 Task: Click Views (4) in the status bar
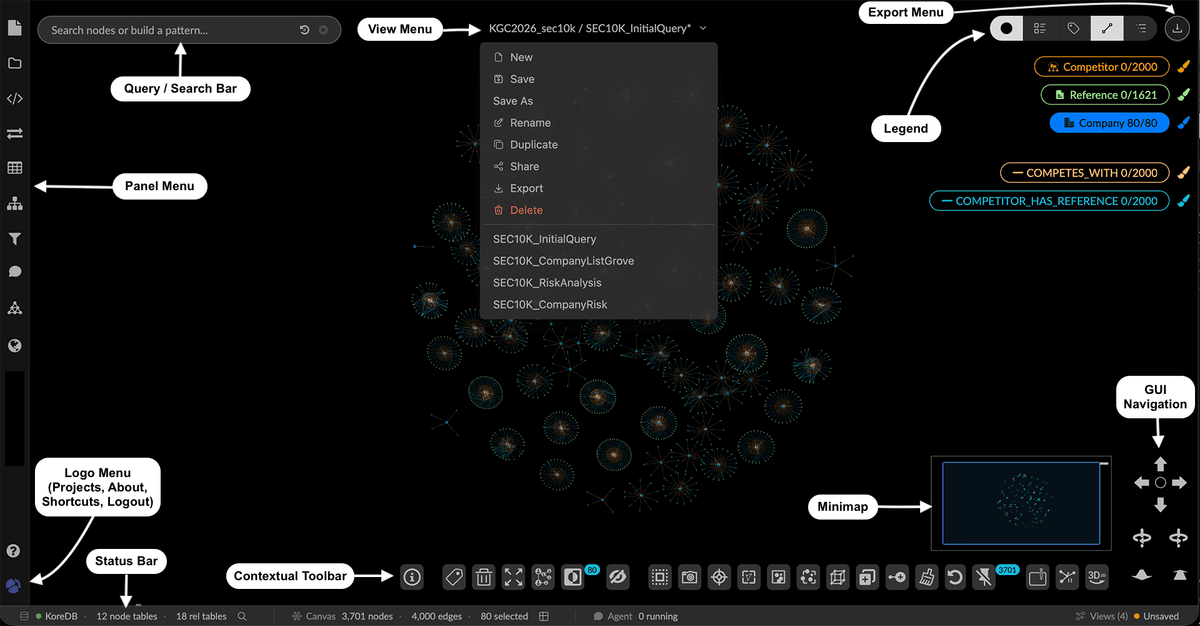[x=1100, y=617]
